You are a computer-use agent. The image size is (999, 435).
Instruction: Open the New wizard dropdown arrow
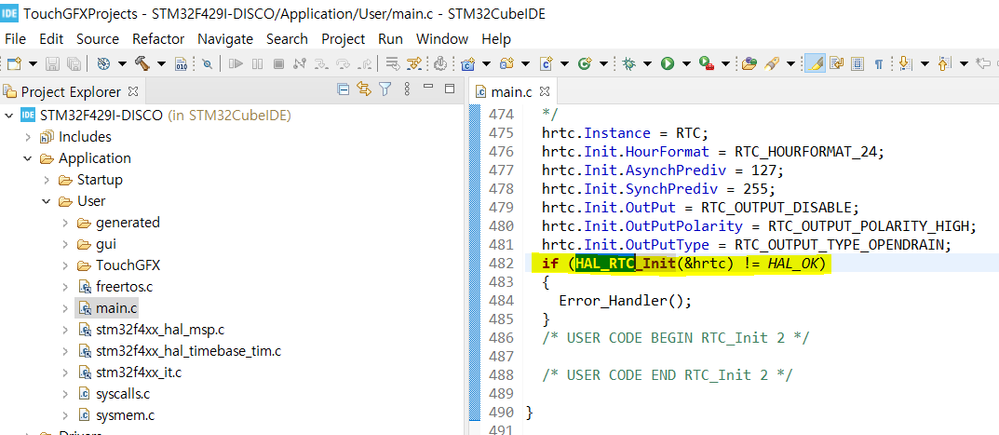click(32, 64)
